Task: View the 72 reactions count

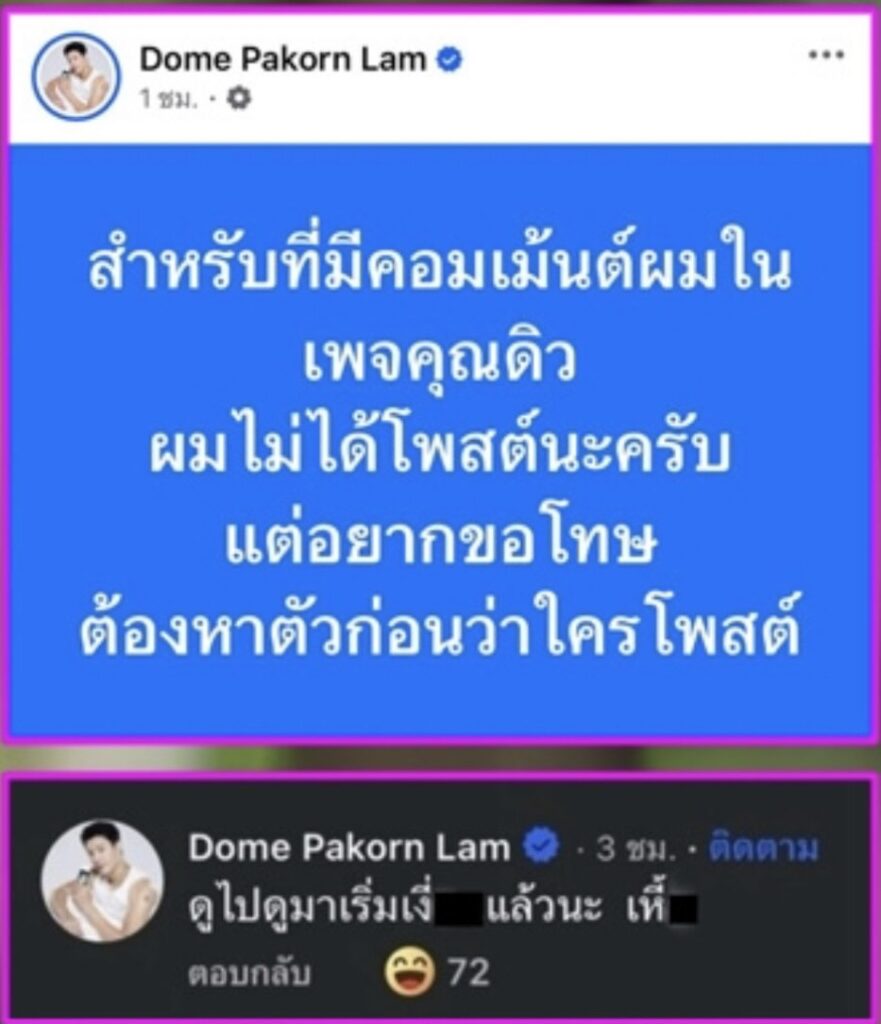Action: point(468,972)
